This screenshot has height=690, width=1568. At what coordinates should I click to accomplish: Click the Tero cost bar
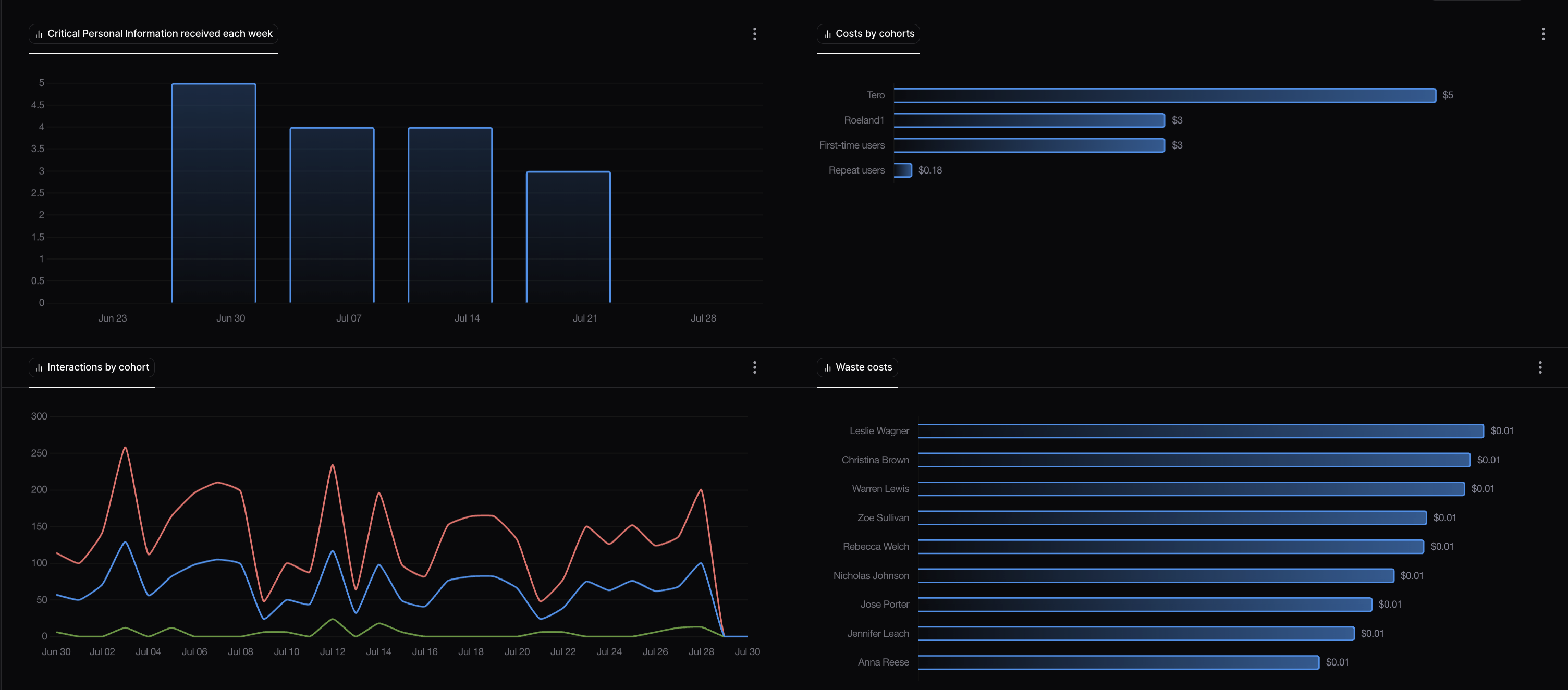point(1164,95)
